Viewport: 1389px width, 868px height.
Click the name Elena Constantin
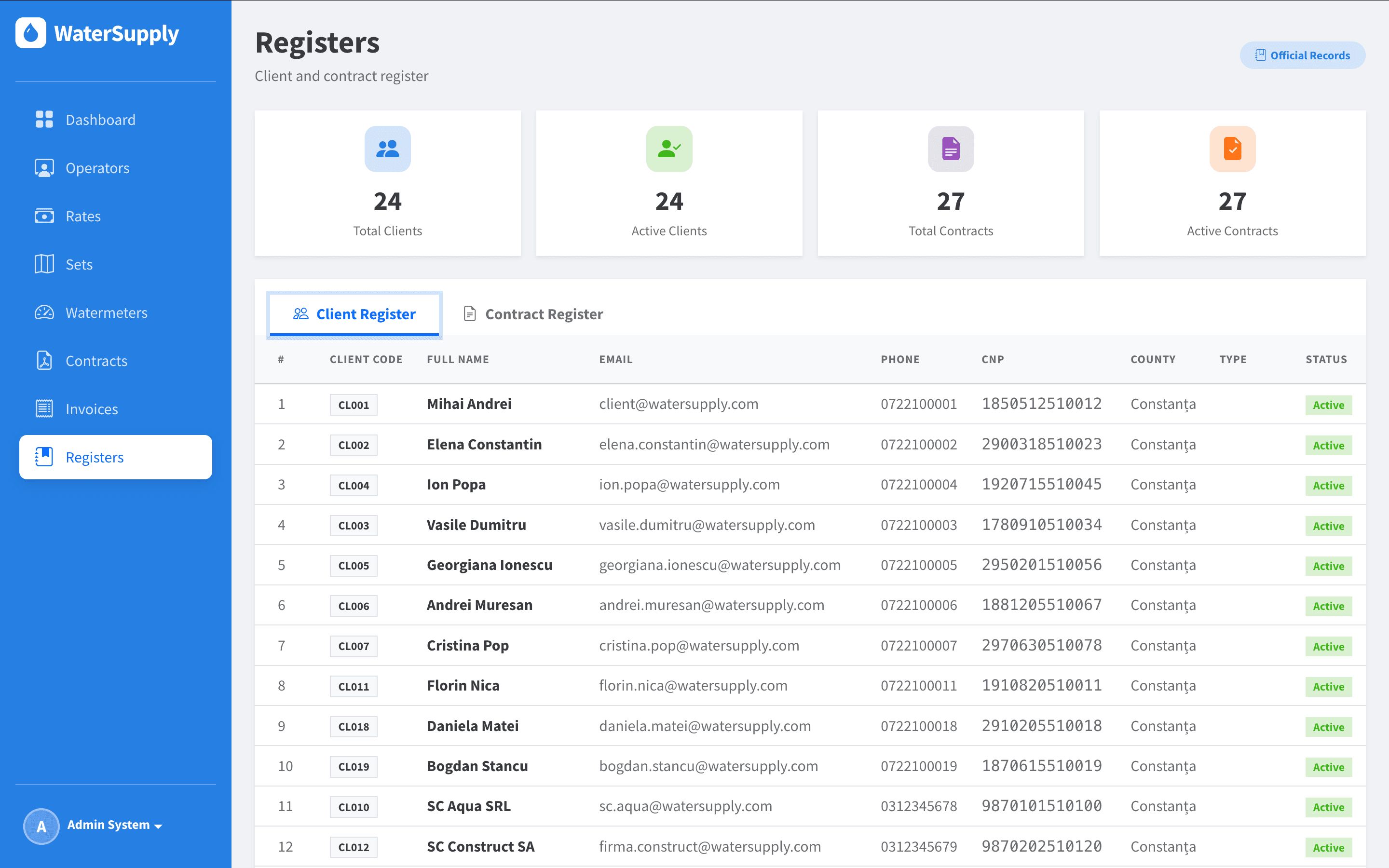click(x=484, y=444)
